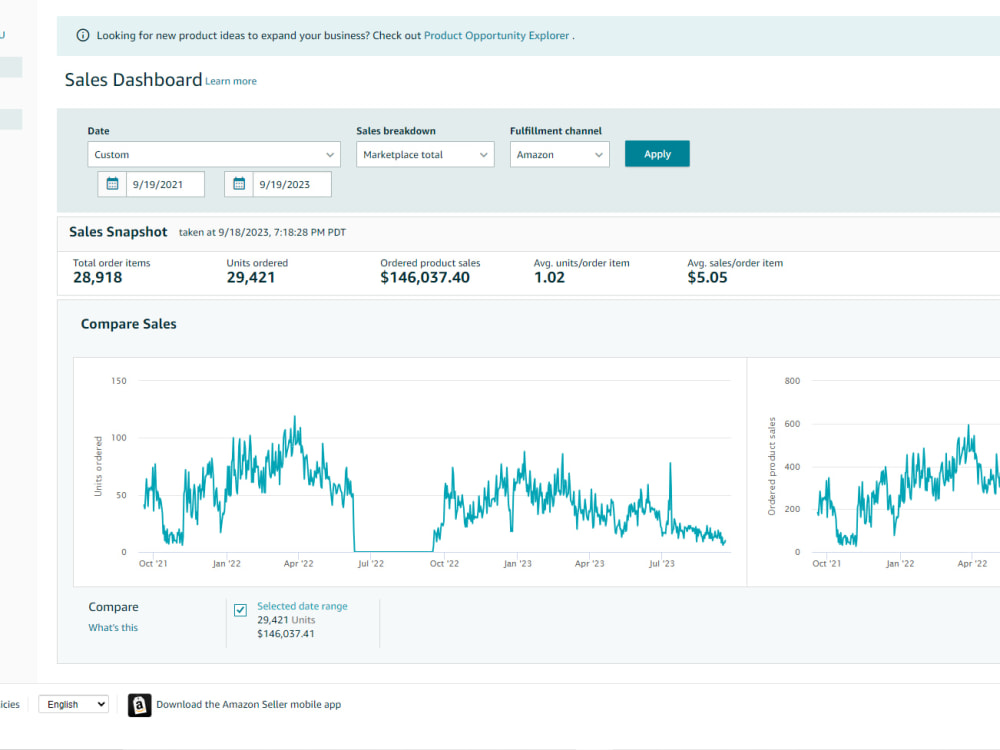
Task: Open the Fulfillment channel Amazon dropdown
Action: click(x=559, y=154)
